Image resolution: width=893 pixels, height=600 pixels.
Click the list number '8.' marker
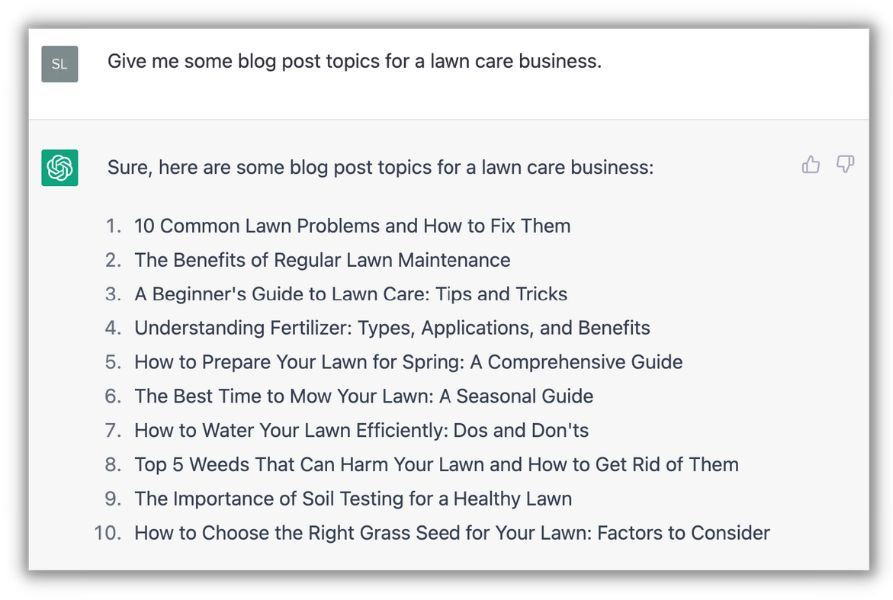(x=113, y=464)
